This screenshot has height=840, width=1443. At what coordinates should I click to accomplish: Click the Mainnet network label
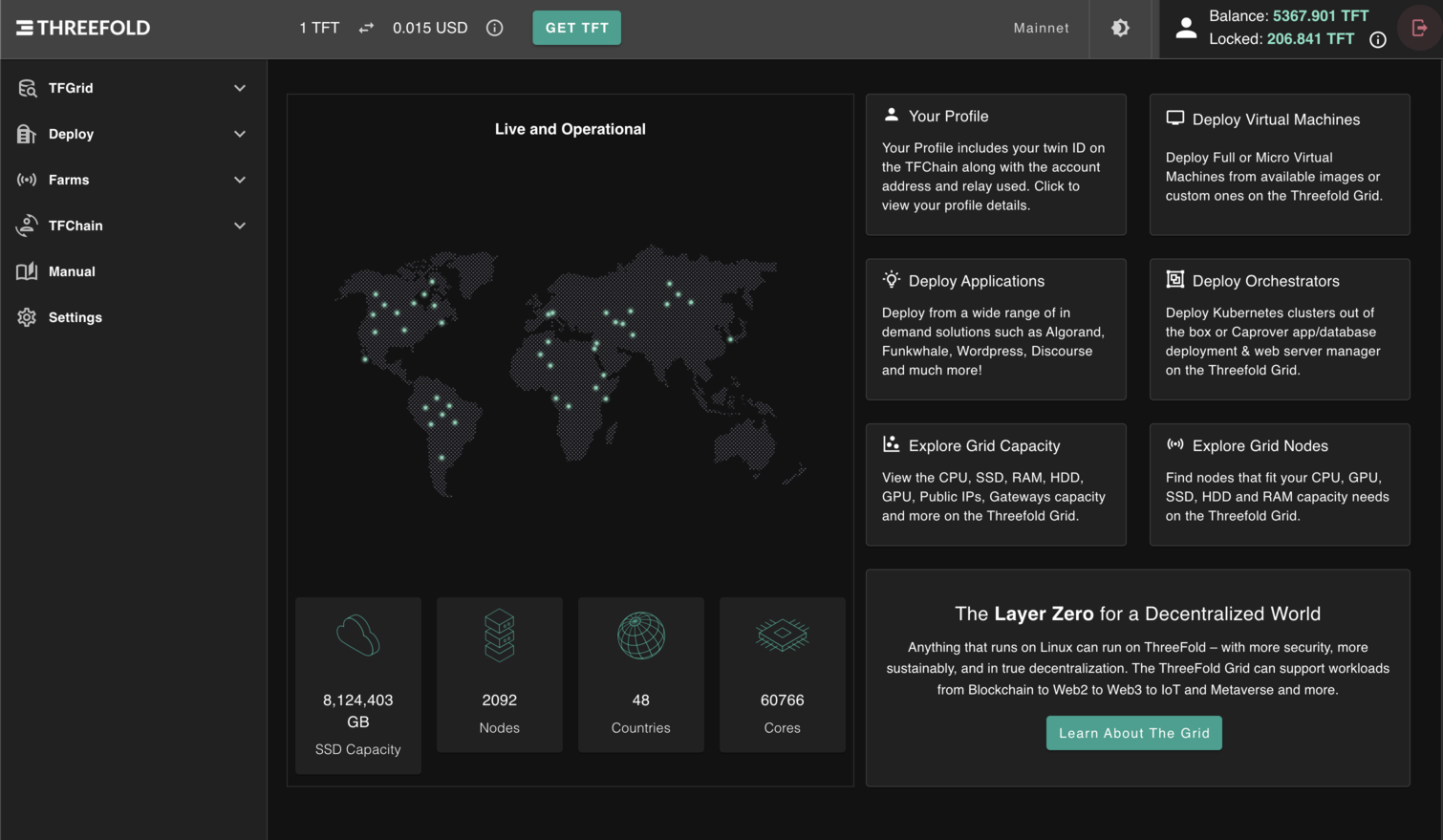coord(1041,28)
